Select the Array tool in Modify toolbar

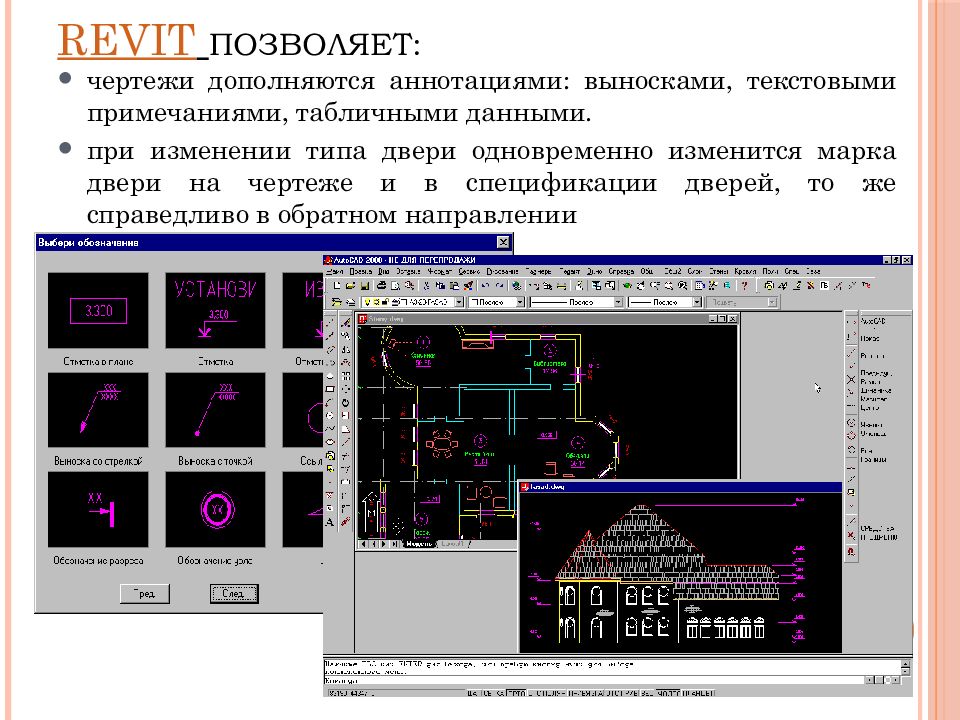[345, 376]
